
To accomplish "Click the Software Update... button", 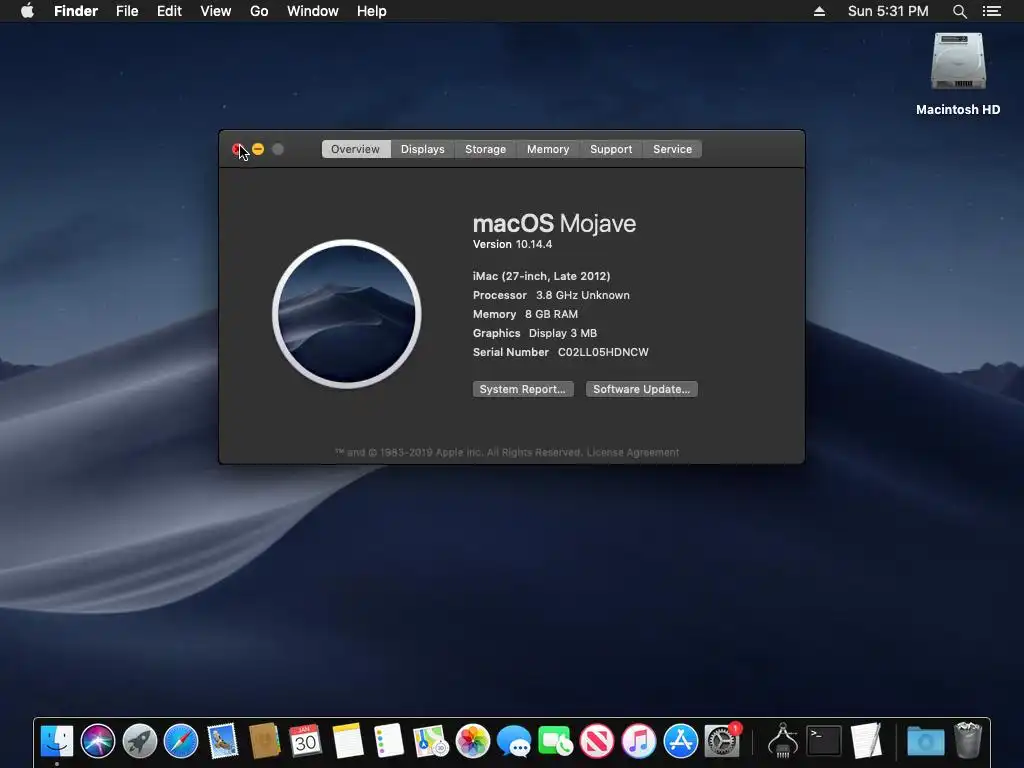I will [641, 389].
